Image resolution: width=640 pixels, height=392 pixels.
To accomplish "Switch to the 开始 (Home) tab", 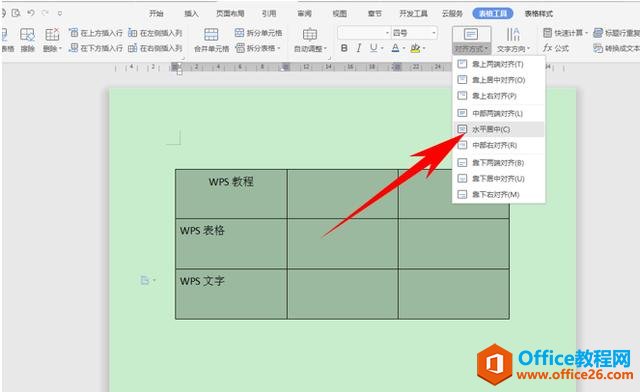I will pyautogui.click(x=156, y=13).
